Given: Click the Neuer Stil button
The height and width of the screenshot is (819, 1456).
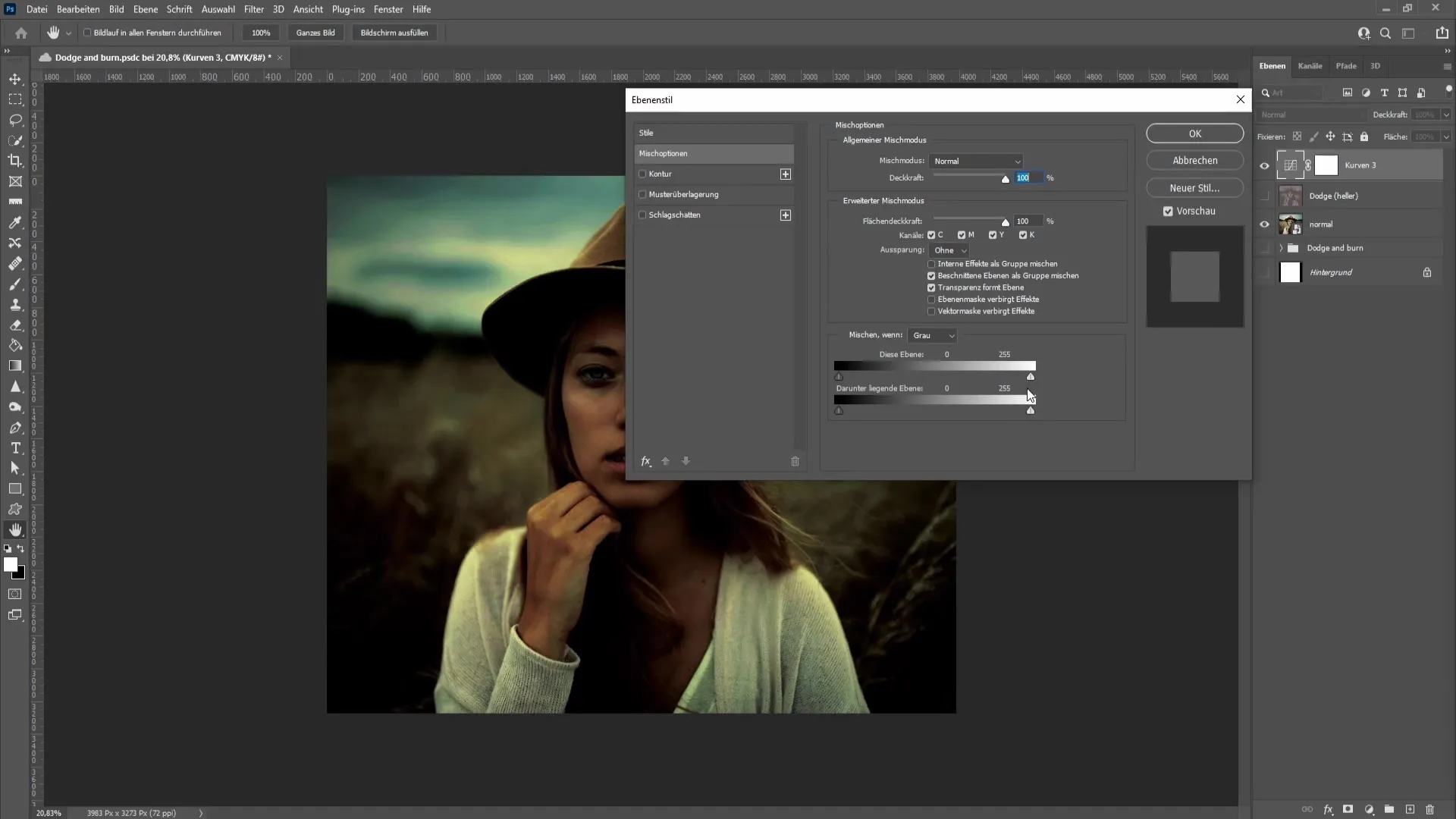Looking at the screenshot, I should [1196, 187].
